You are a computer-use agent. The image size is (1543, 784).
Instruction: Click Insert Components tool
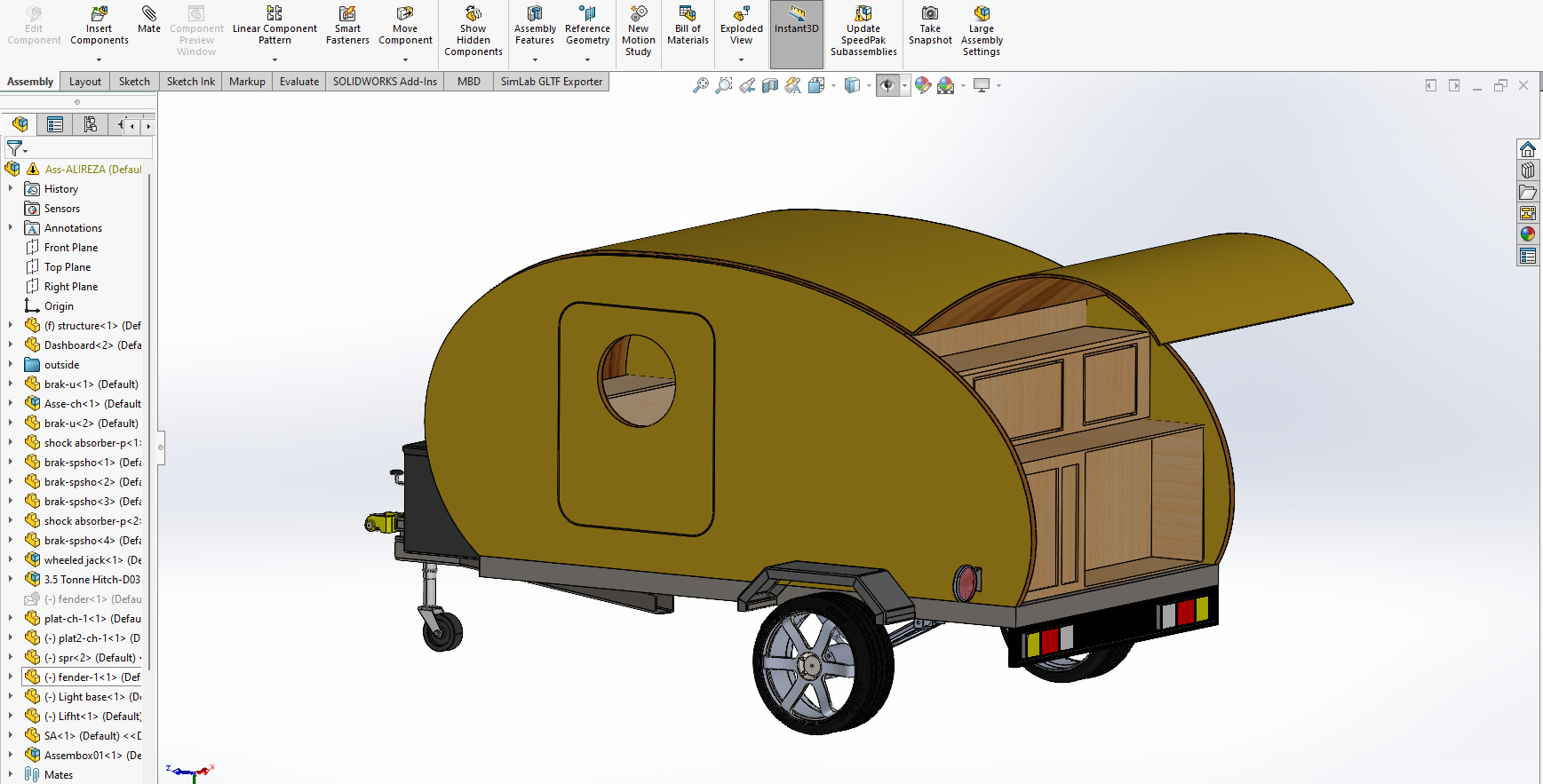[x=99, y=27]
